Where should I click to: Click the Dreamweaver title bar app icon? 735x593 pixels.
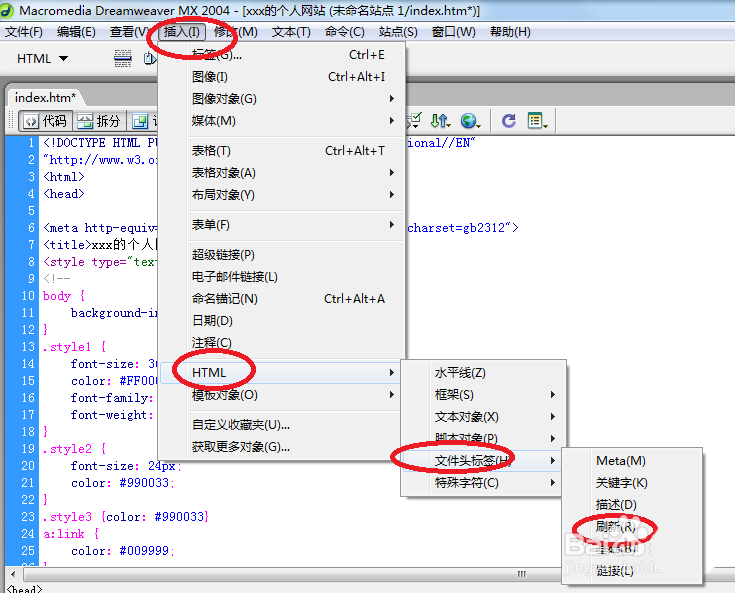[x=8, y=10]
